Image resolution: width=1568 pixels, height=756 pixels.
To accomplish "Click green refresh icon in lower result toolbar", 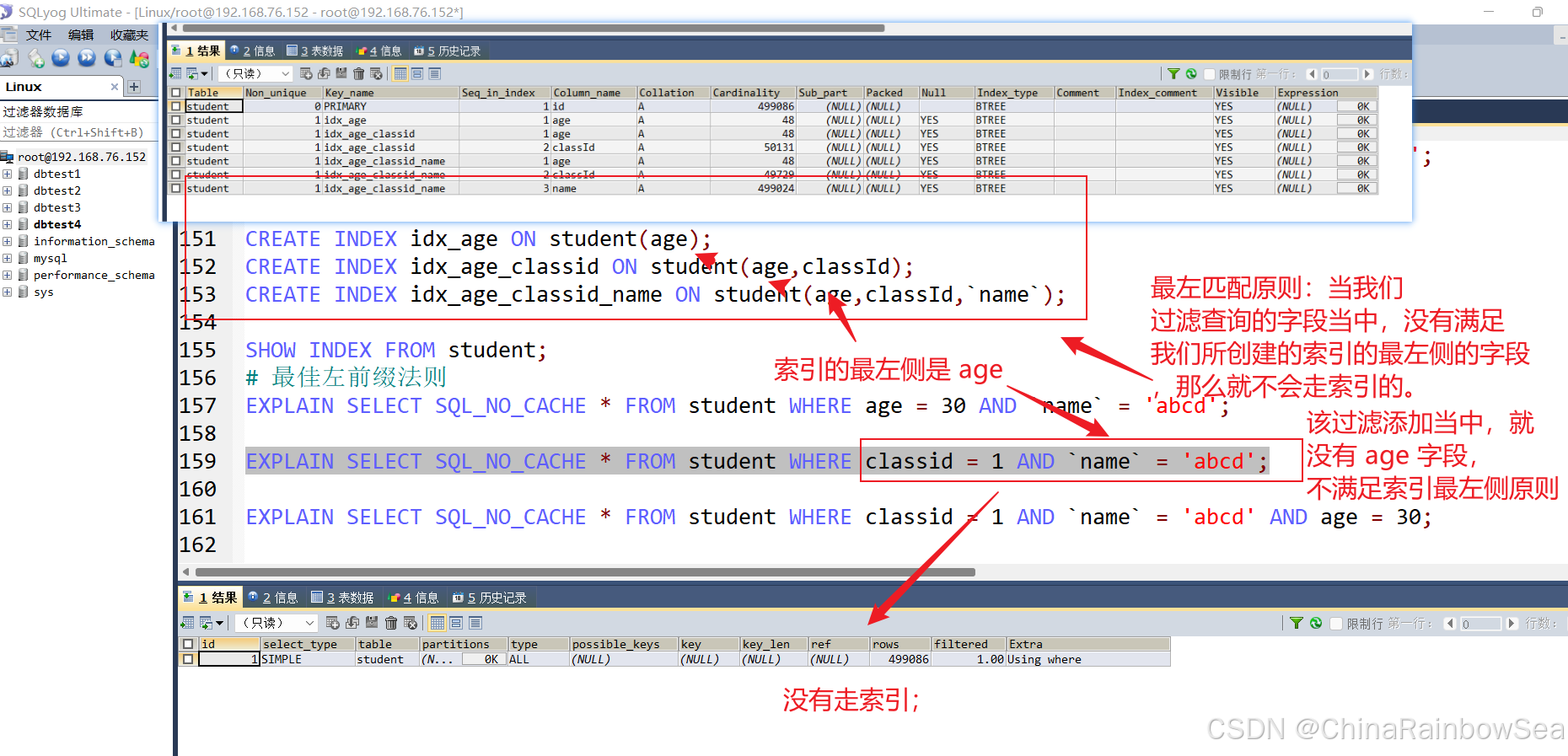I will click(x=1316, y=623).
